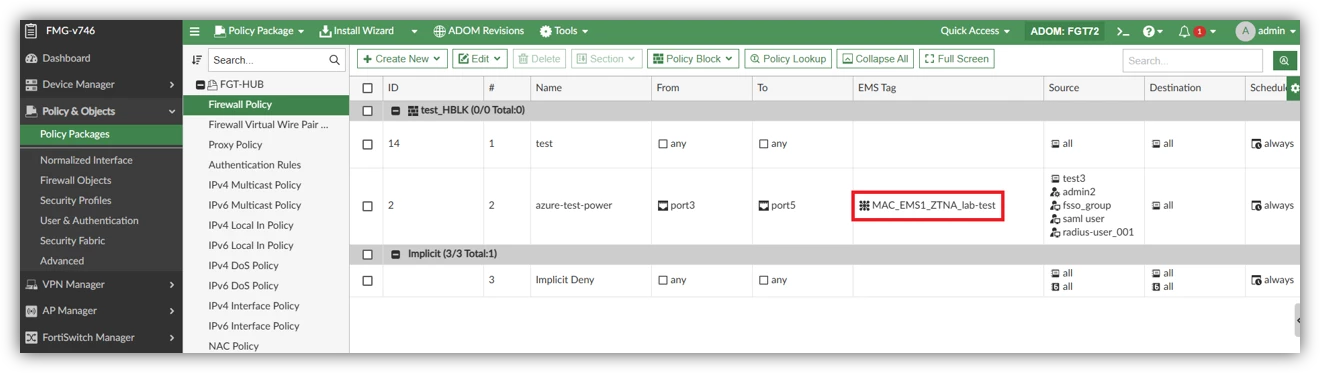
Task: Click the Collapse All button
Action: click(x=875, y=59)
